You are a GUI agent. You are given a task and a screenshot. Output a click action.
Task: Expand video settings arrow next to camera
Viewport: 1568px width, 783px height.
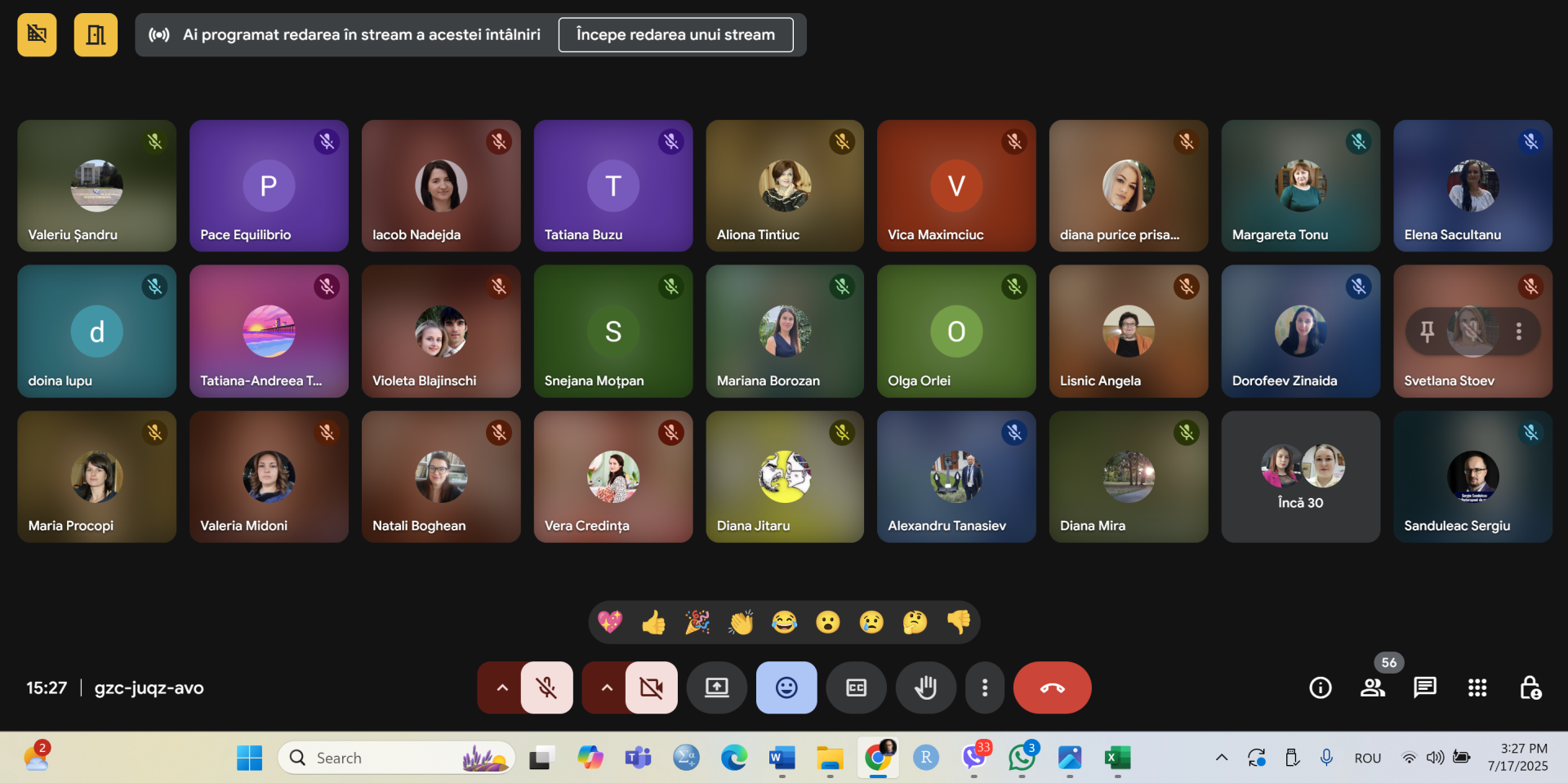point(607,687)
